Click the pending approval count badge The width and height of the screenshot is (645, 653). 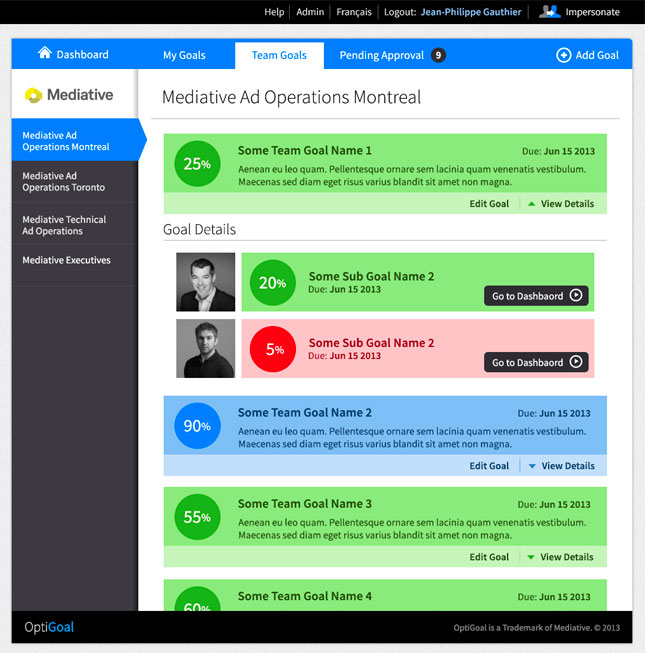(438, 55)
